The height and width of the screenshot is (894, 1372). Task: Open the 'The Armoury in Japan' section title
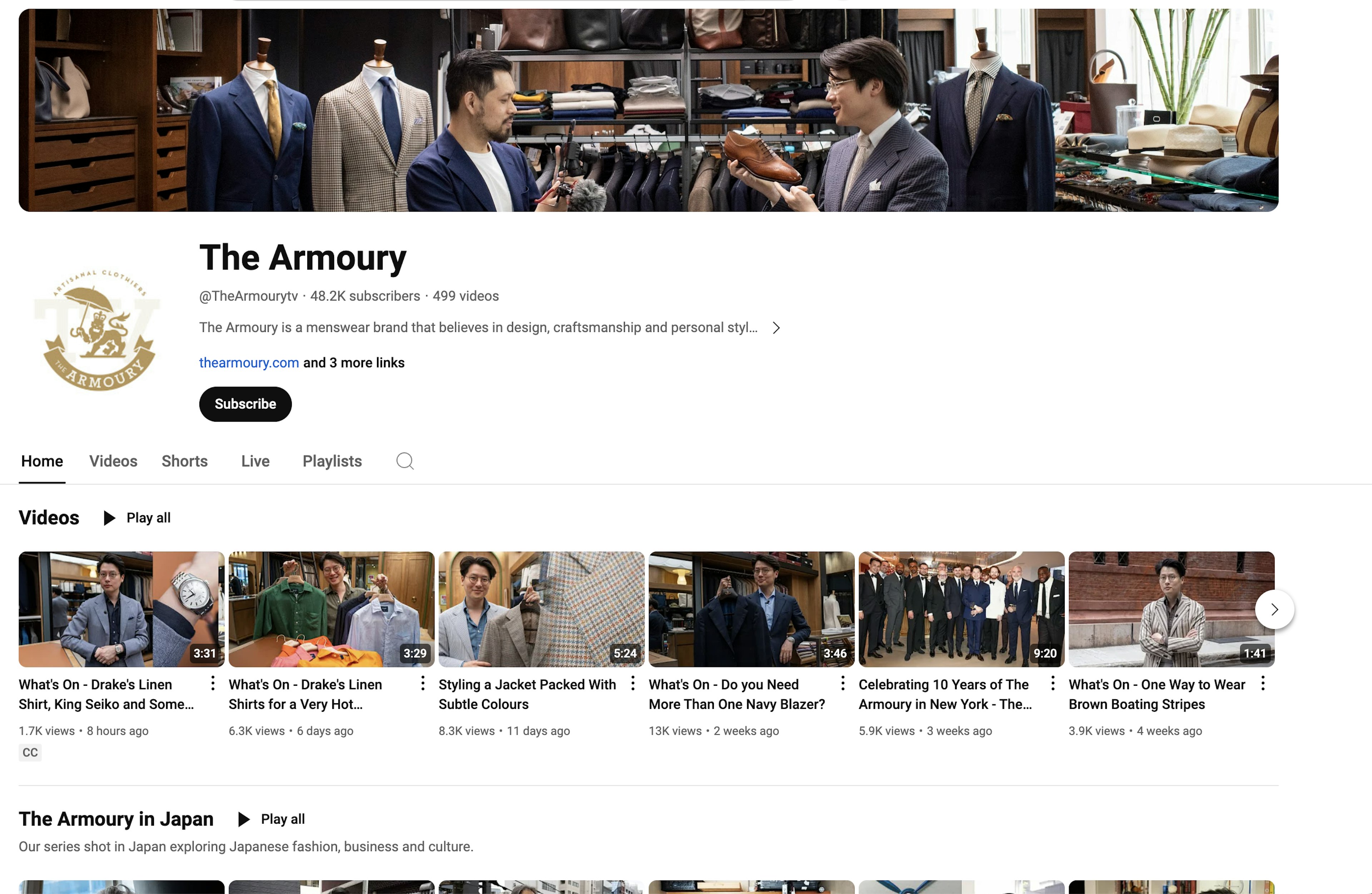(x=116, y=819)
